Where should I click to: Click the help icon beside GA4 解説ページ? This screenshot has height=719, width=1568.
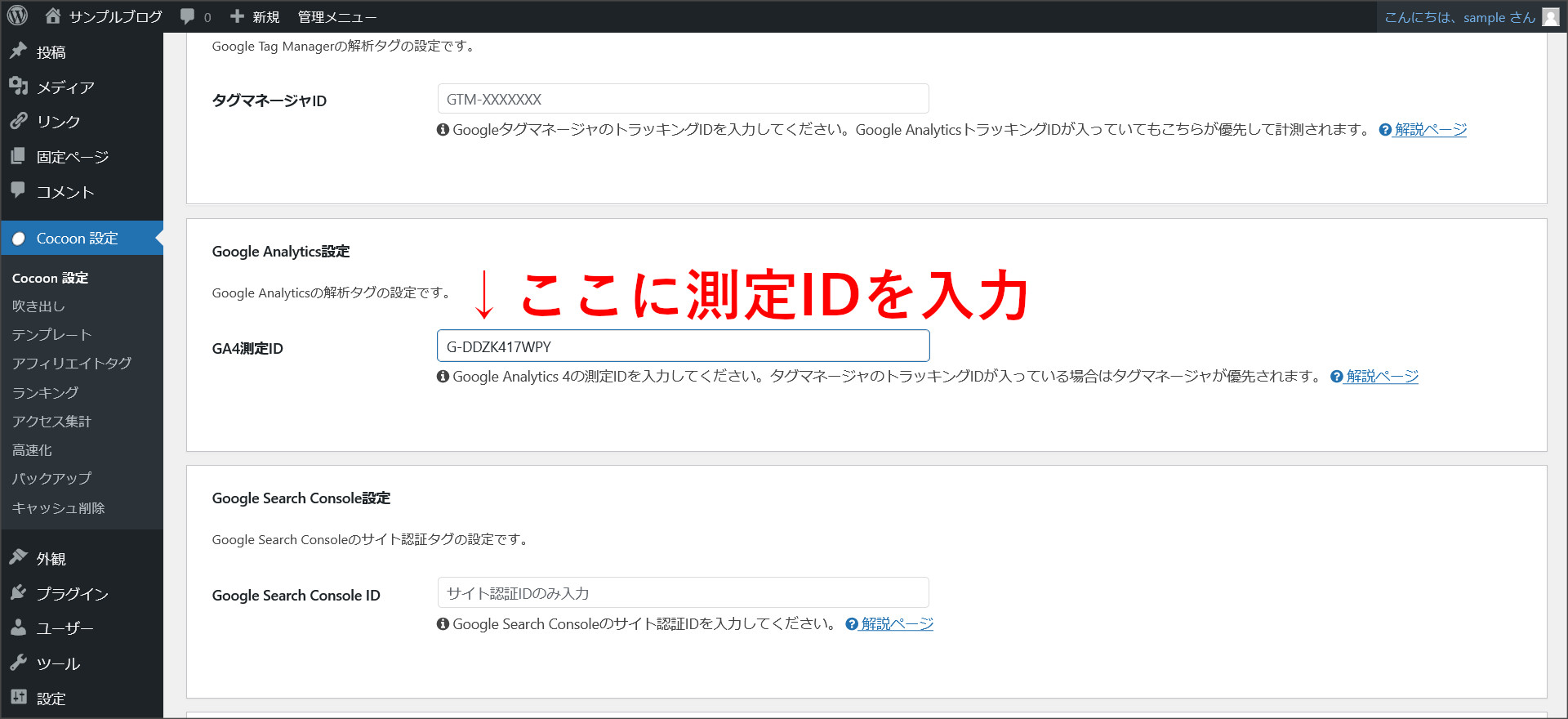[1337, 377]
